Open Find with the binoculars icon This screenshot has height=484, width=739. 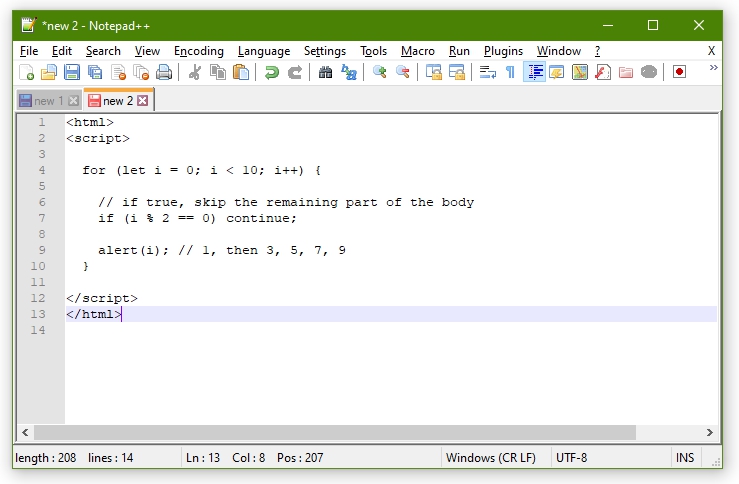(325, 72)
